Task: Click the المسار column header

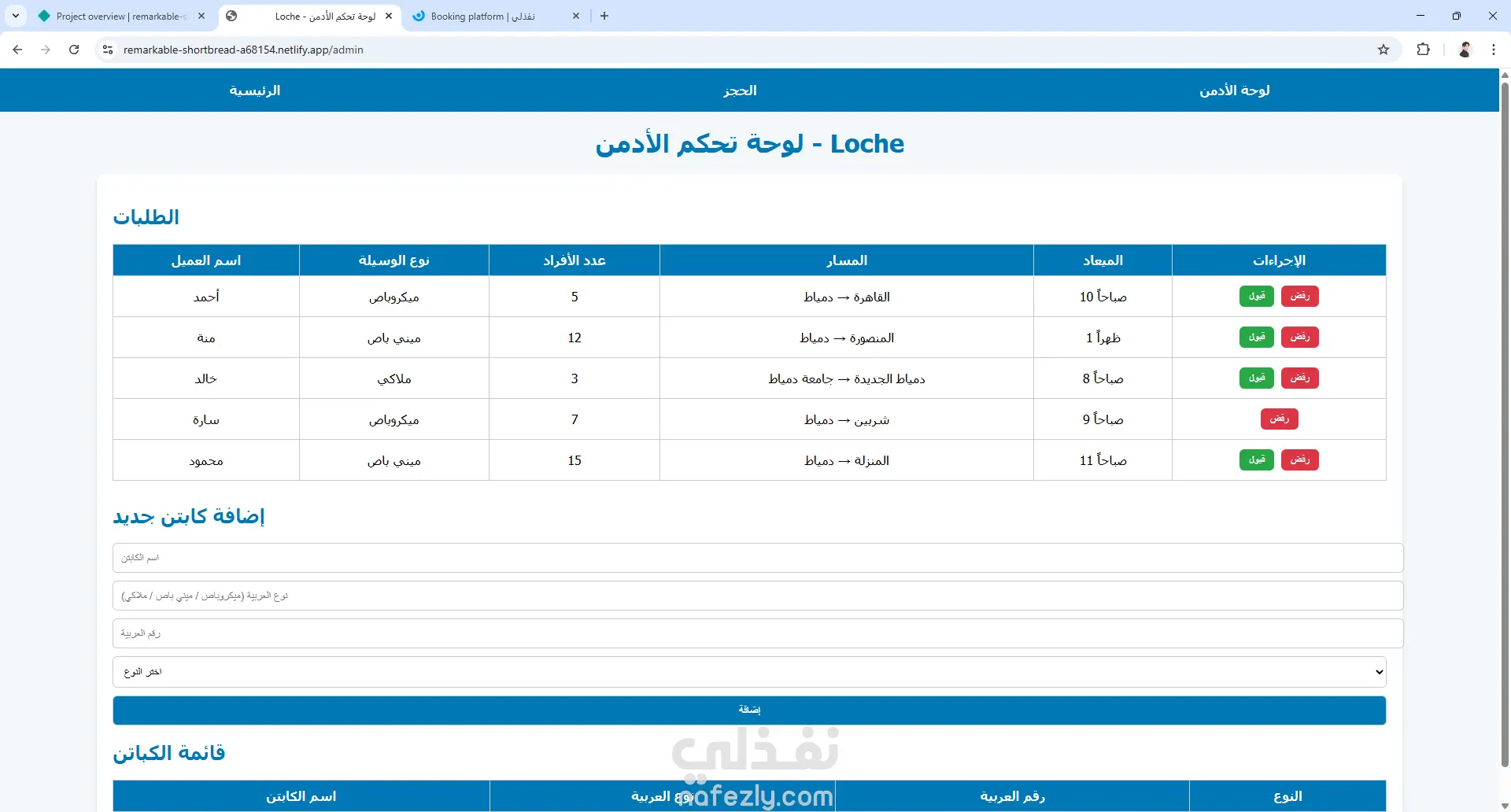Action: coord(847,260)
